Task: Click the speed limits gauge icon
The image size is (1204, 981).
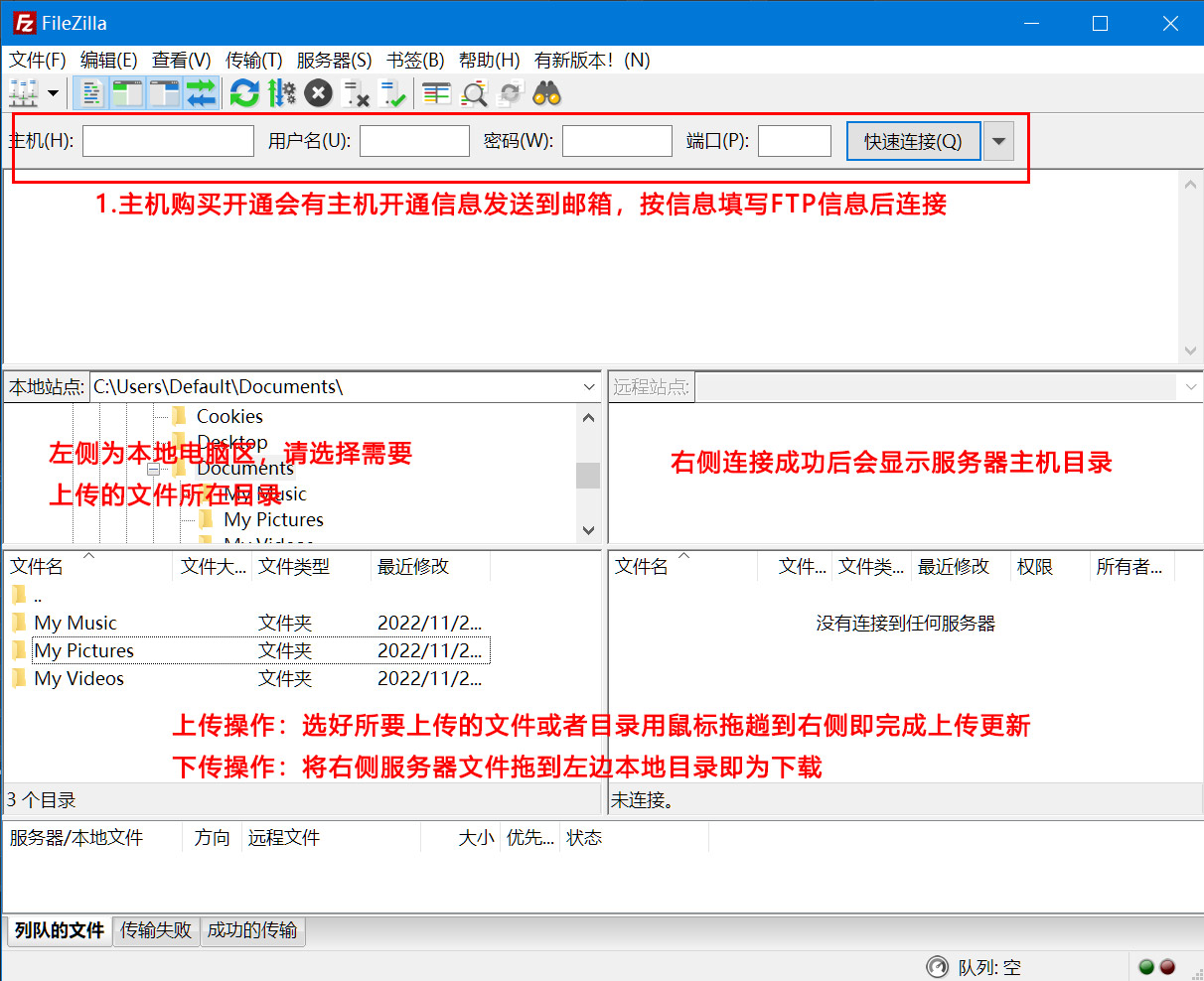Action: (937, 966)
